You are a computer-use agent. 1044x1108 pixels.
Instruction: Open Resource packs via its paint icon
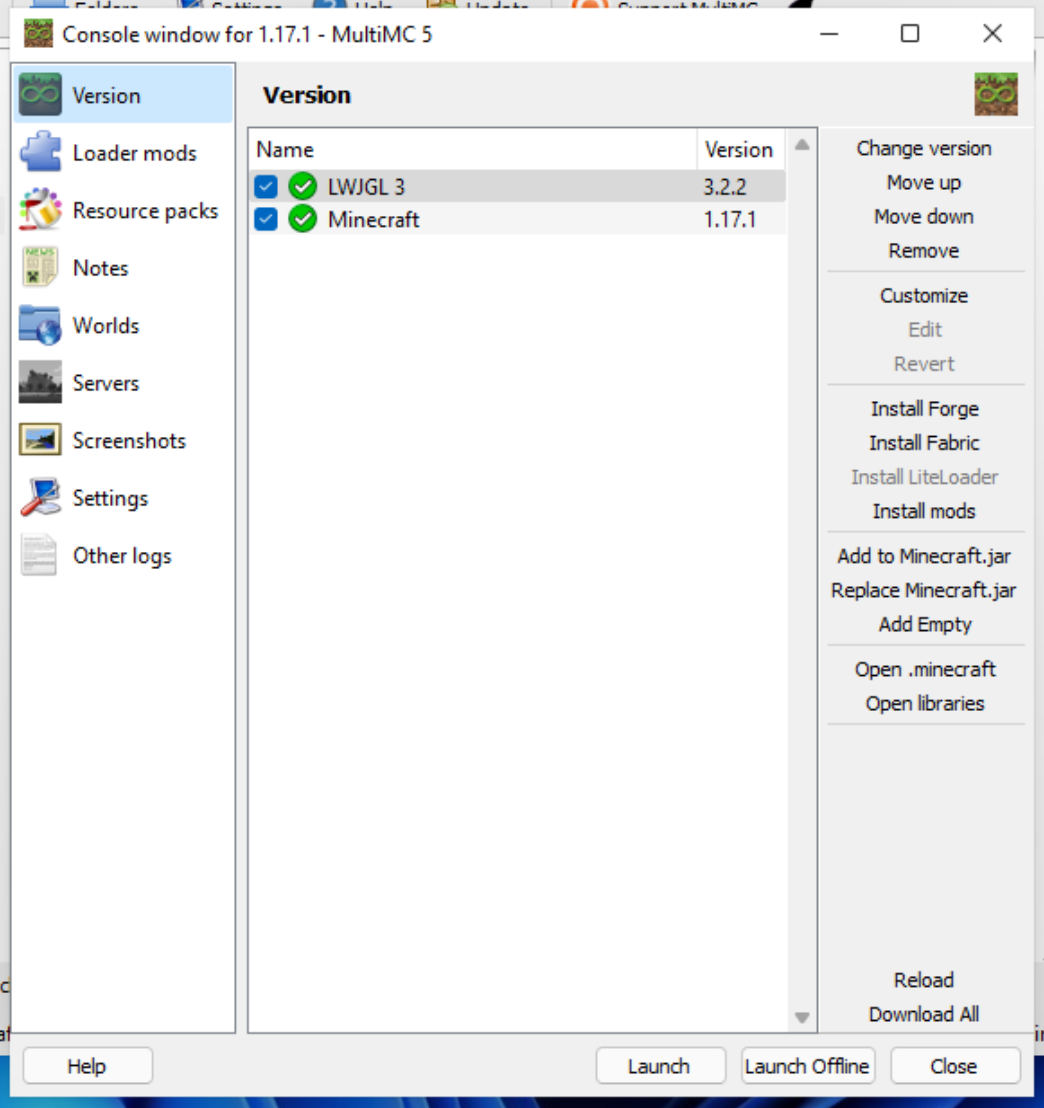40,211
